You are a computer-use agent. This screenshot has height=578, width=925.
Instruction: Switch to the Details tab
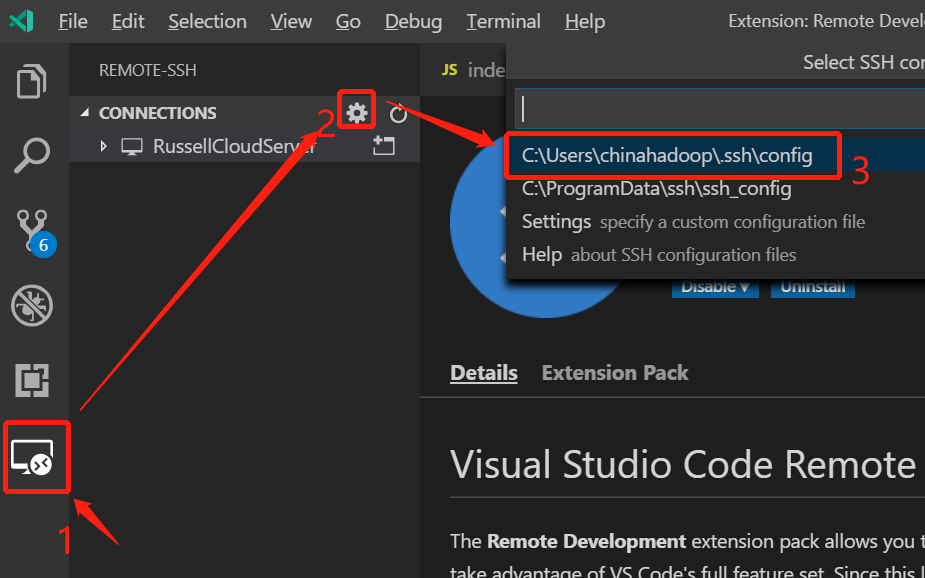[x=484, y=373]
